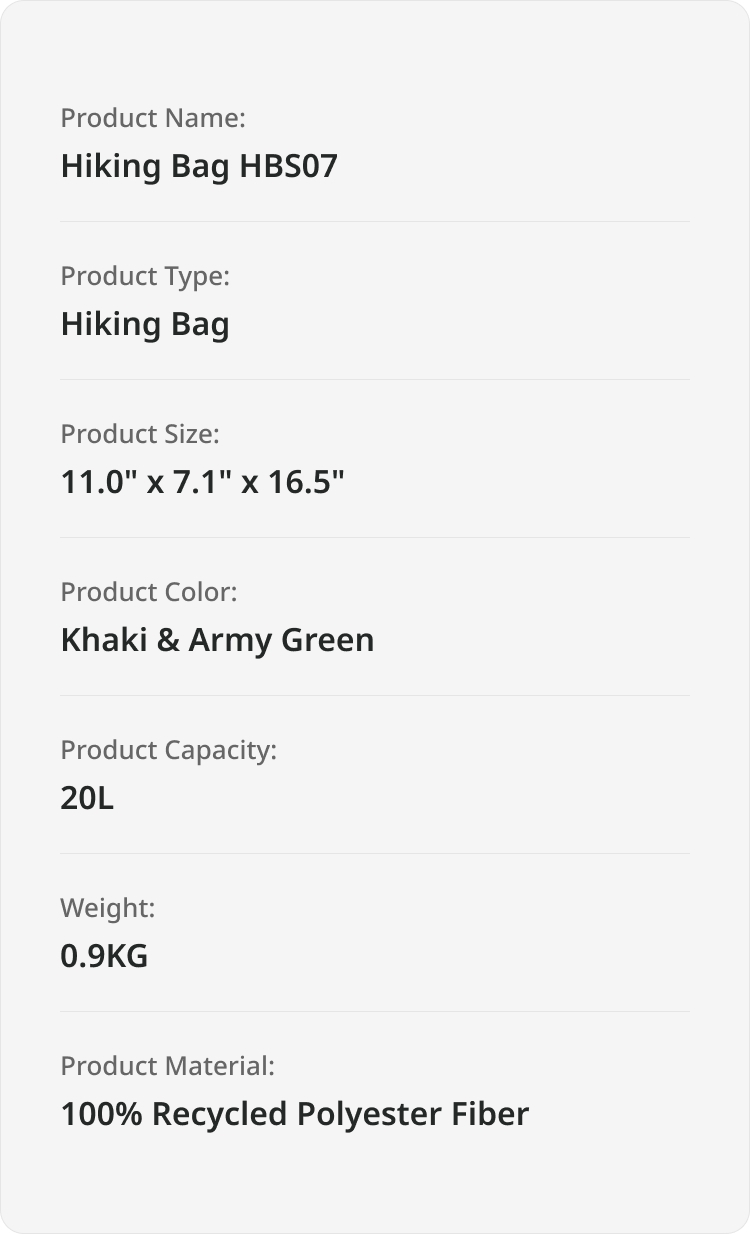This screenshot has height=1234, width=750.
Task: Select the 11.0" x 7.1" x 16.5" dimensions
Action: [x=203, y=482]
